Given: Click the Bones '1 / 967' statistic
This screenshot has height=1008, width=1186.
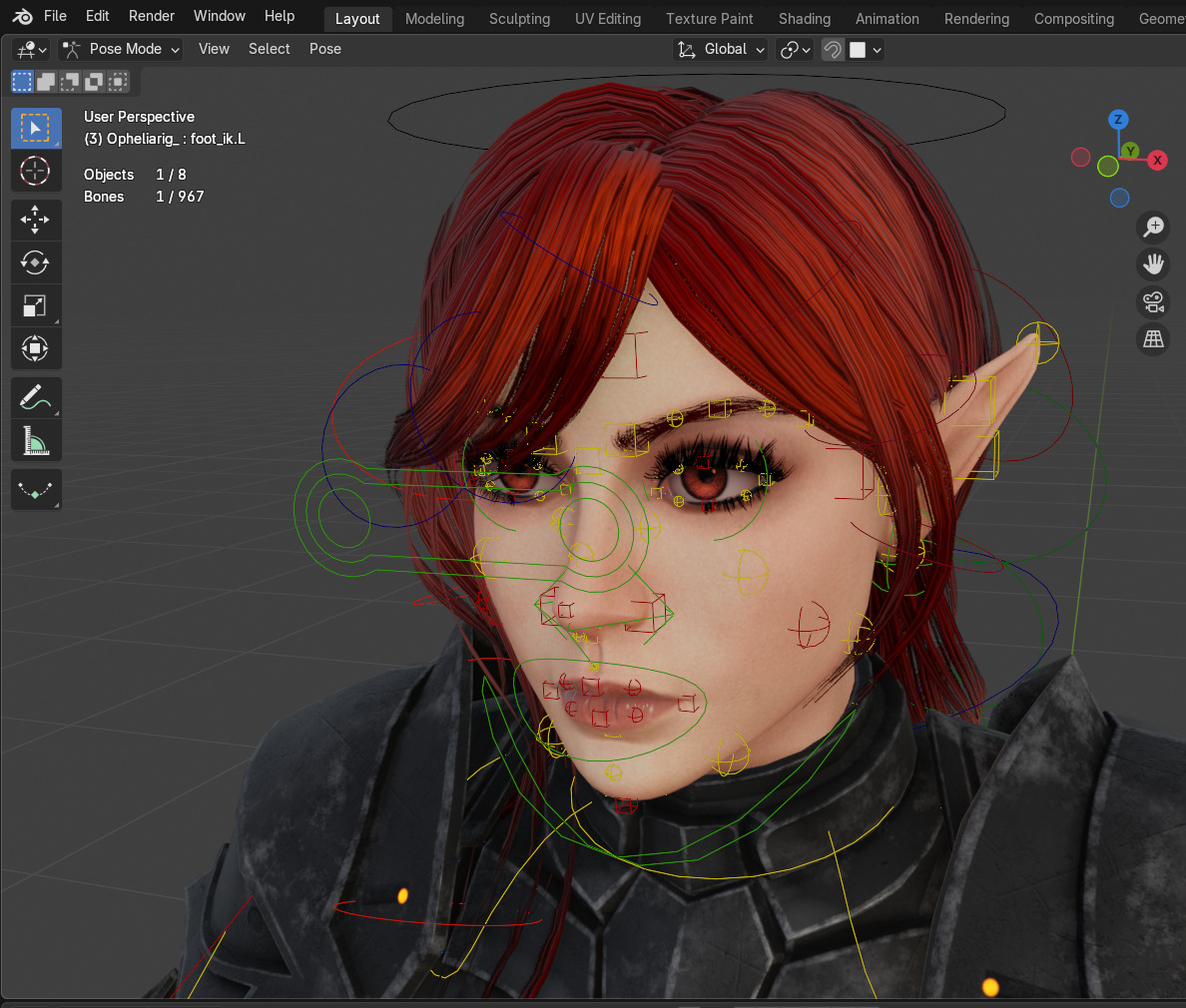Looking at the screenshot, I should [x=180, y=197].
